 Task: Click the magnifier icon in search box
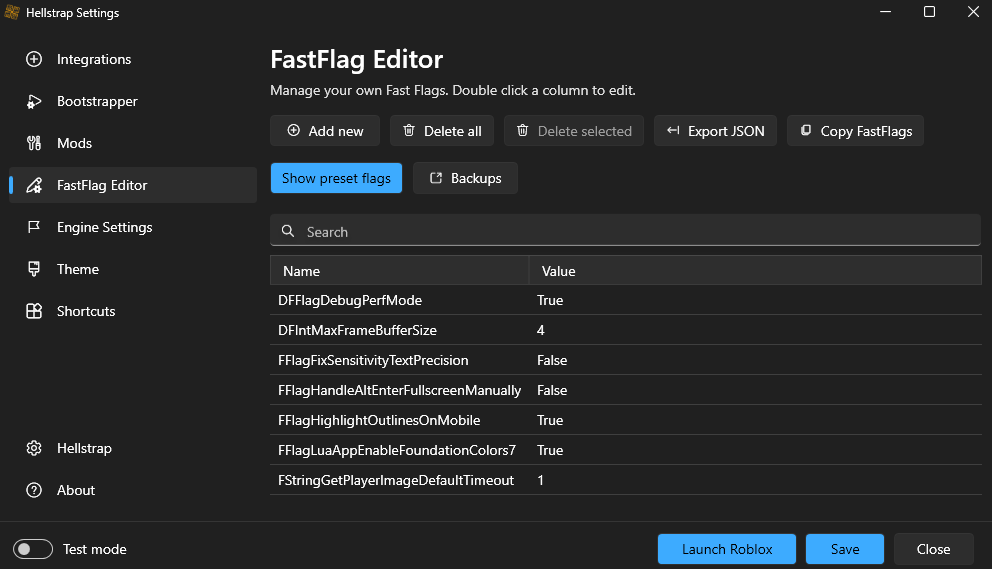pos(288,231)
